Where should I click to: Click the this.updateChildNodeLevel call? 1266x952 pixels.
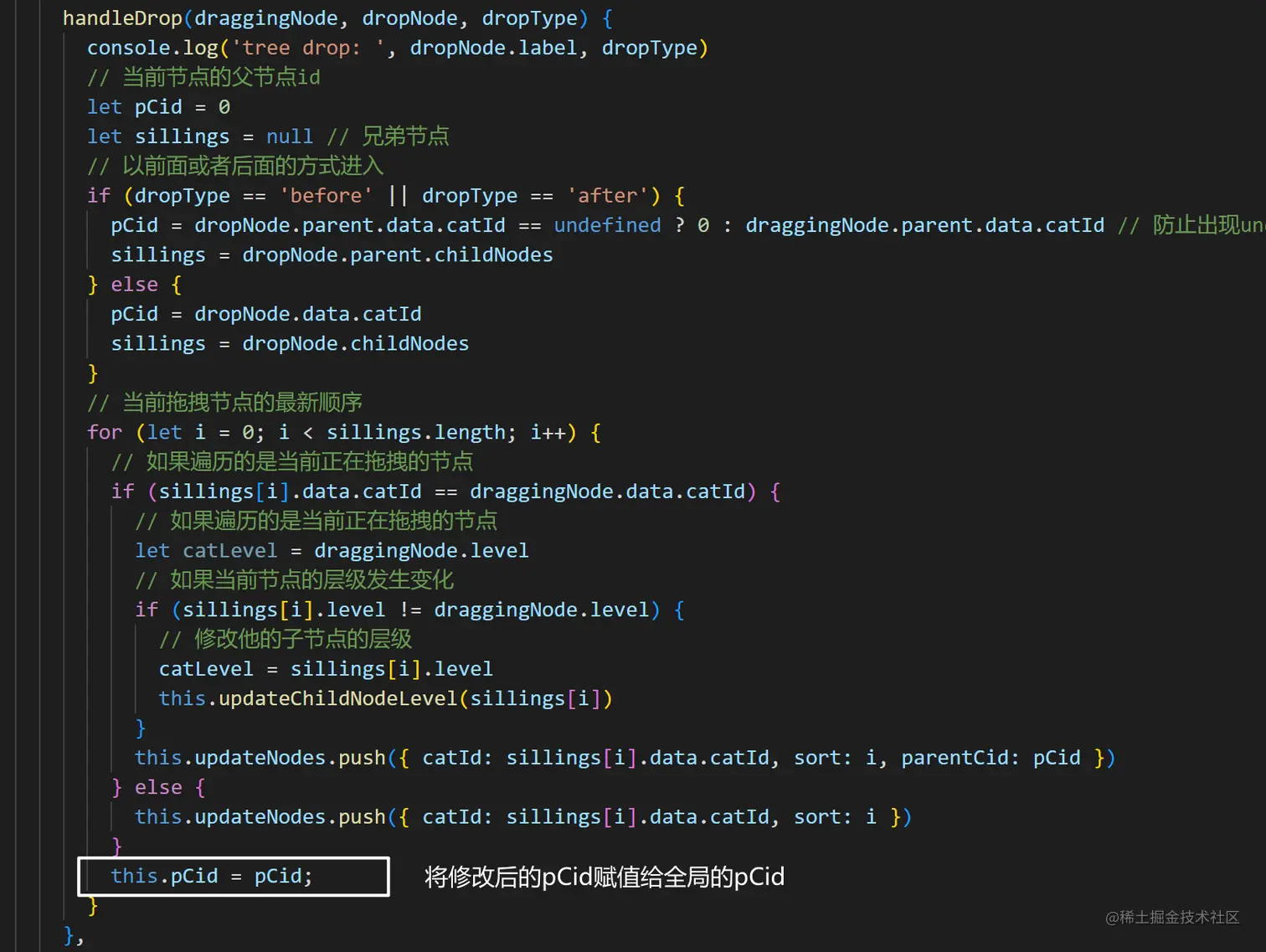point(386,698)
